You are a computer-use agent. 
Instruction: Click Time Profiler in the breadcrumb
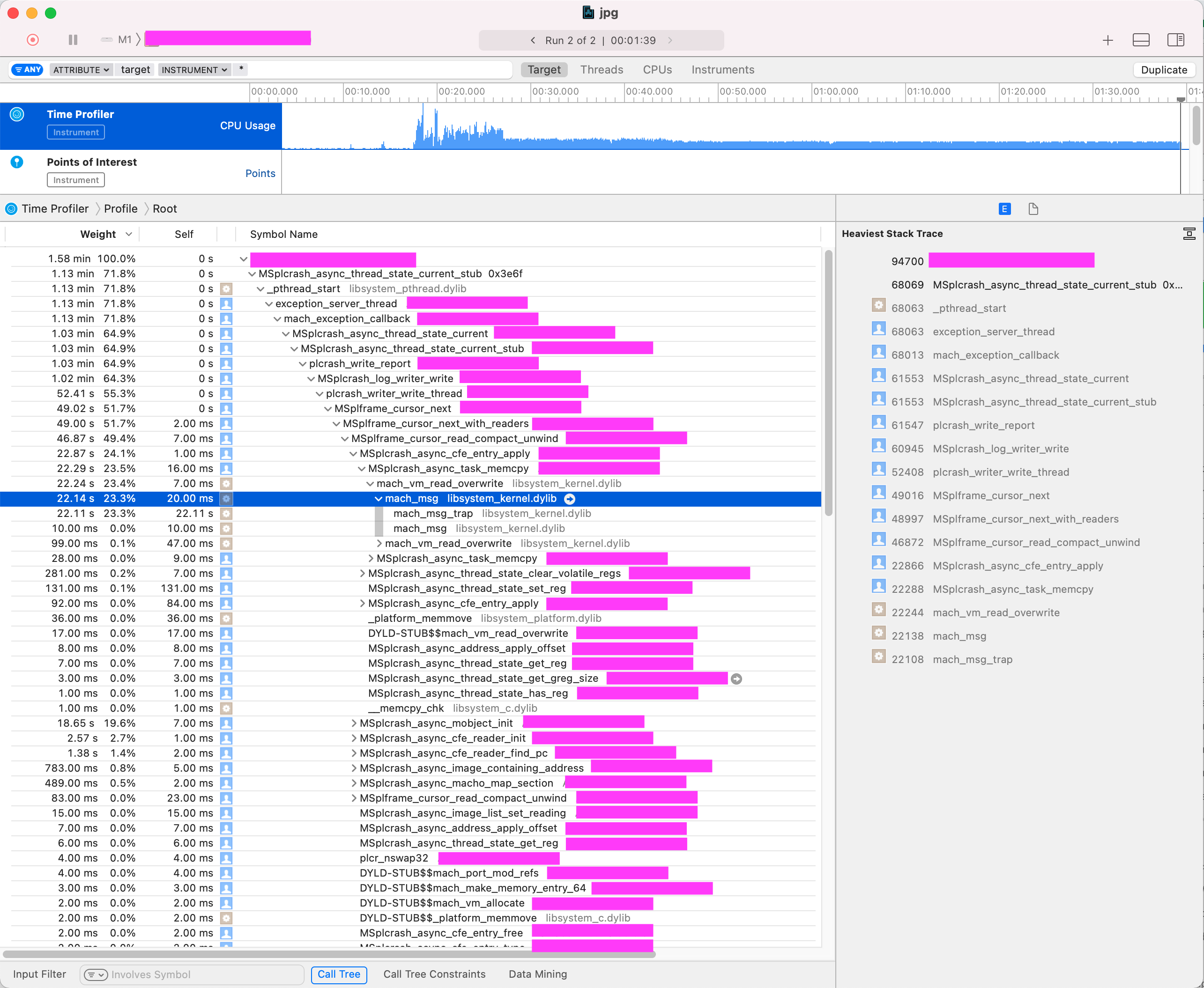pos(55,209)
